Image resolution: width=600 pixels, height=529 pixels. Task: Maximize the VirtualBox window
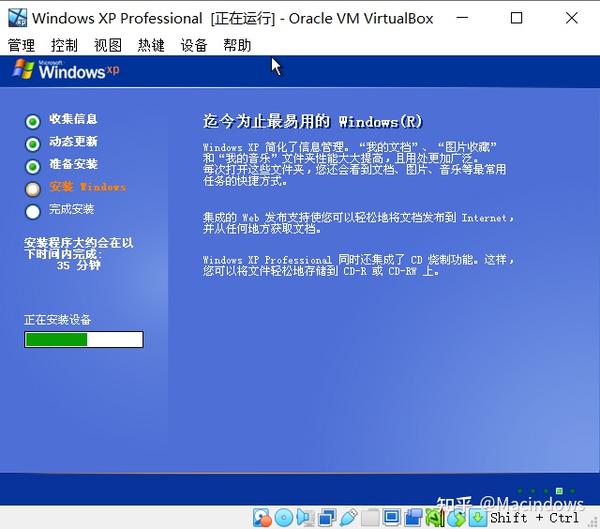pyautogui.click(x=517, y=18)
